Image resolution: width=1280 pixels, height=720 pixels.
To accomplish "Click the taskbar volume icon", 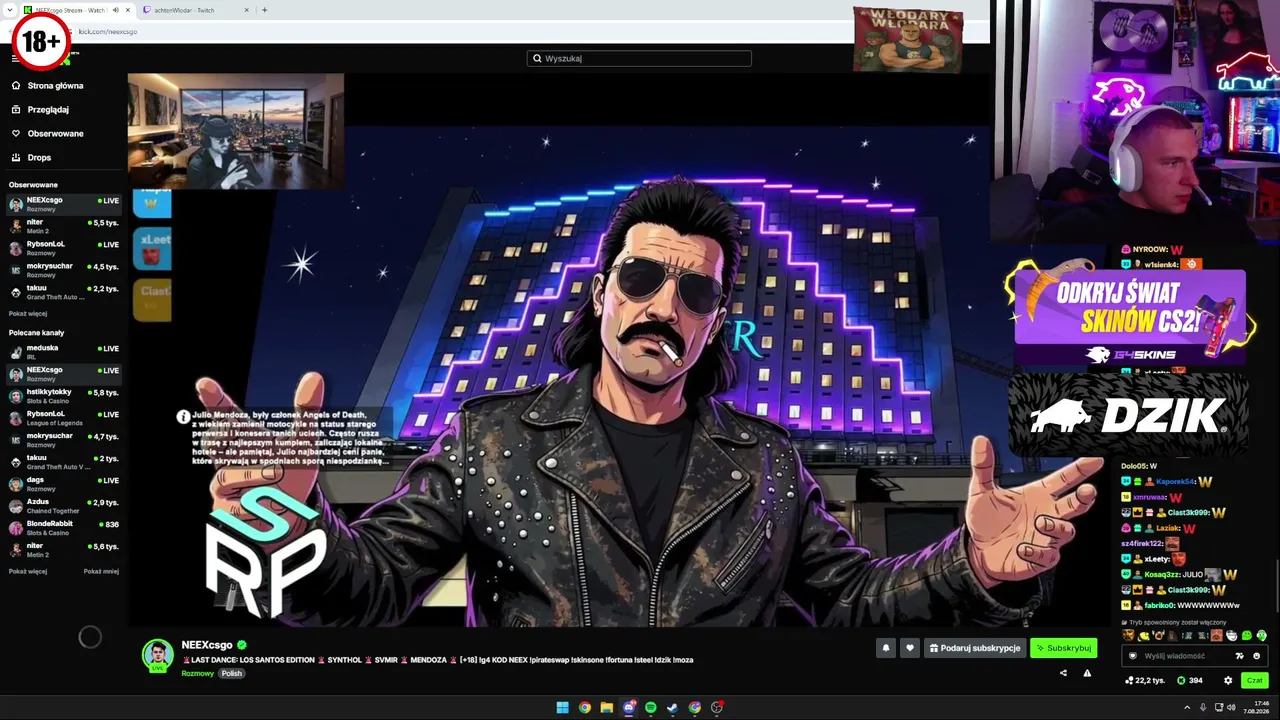I will tap(1230, 707).
